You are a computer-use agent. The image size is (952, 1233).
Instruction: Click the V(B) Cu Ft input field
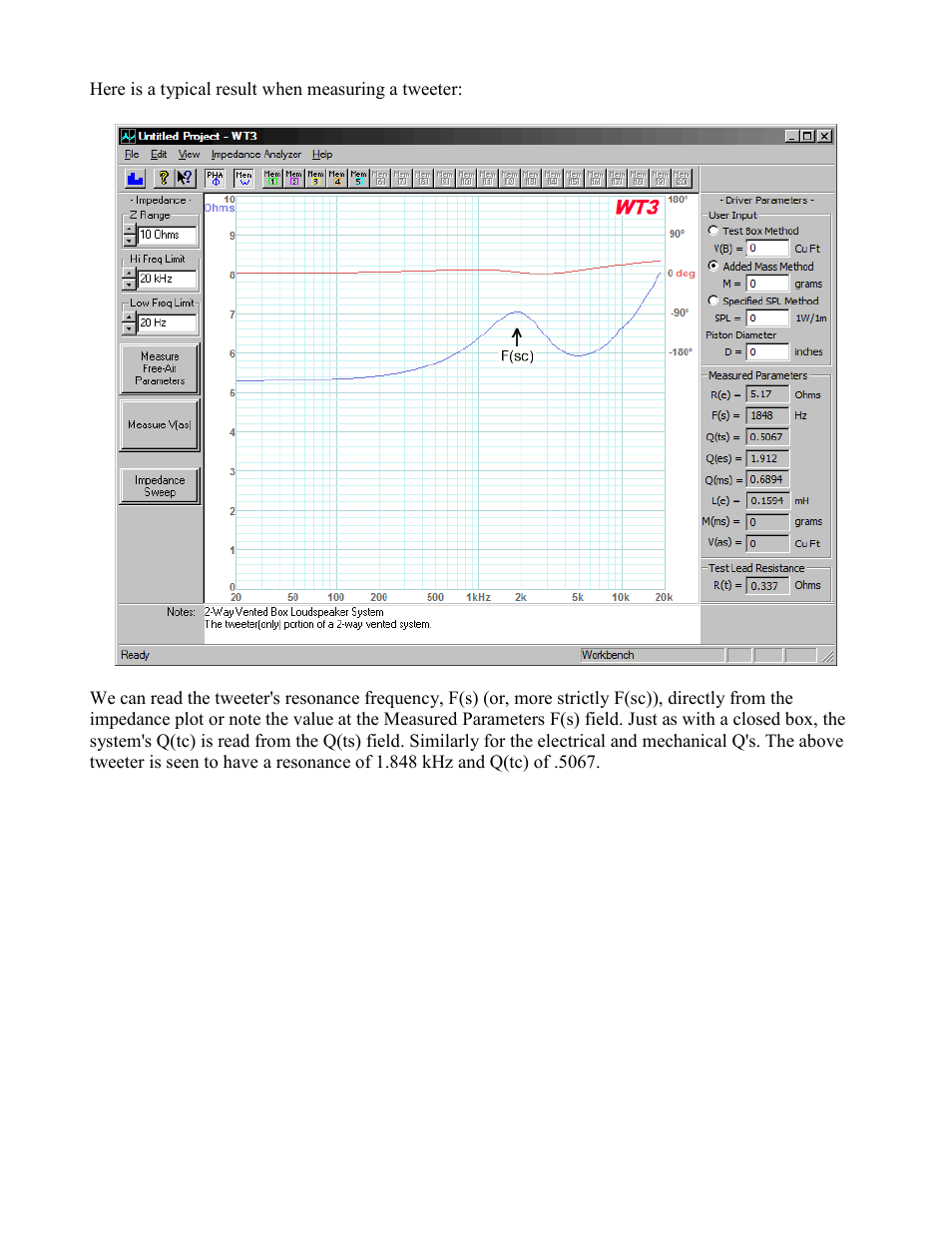coord(767,249)
